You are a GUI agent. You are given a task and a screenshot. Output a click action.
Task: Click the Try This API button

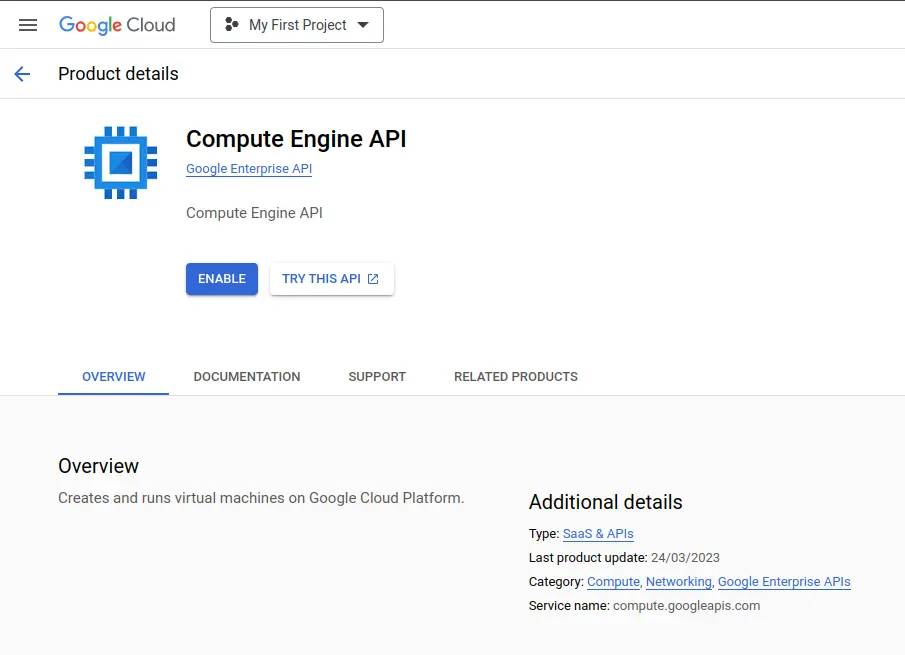pos(332,279)
